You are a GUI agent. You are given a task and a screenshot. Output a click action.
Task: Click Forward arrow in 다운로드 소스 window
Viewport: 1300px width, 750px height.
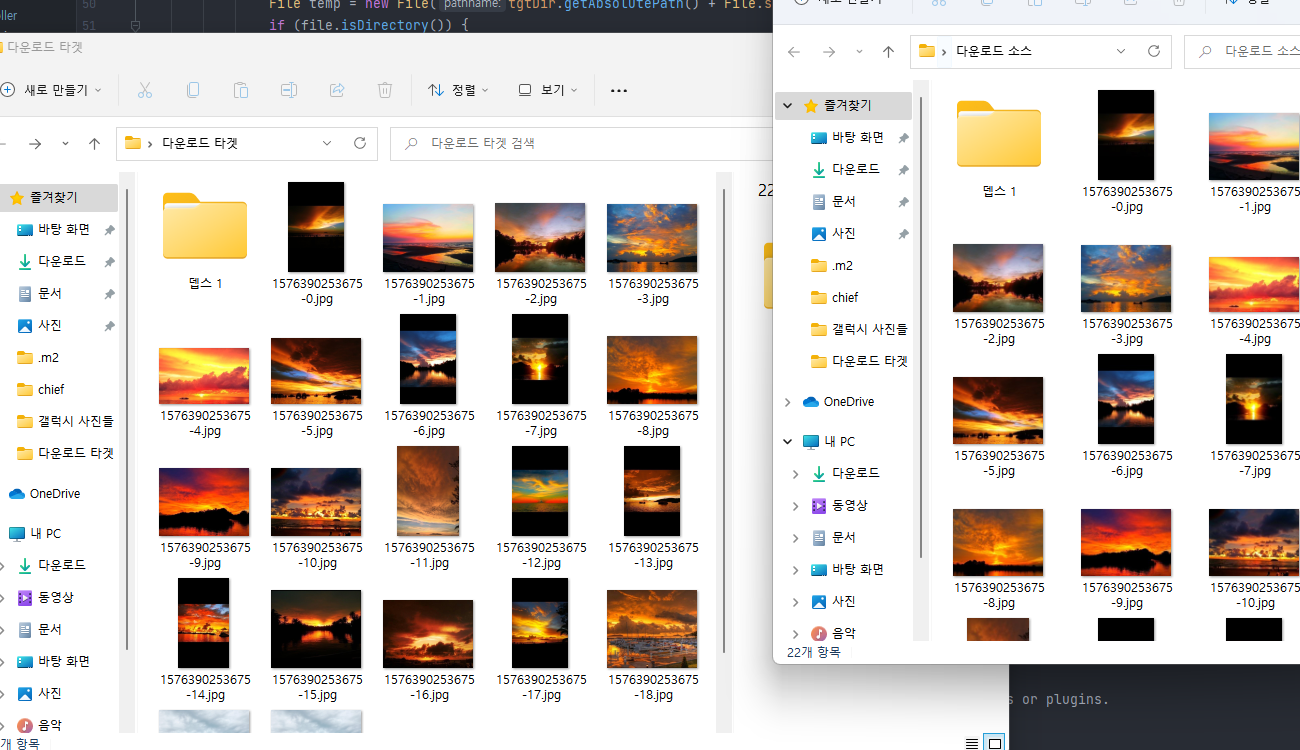point(828,51)
